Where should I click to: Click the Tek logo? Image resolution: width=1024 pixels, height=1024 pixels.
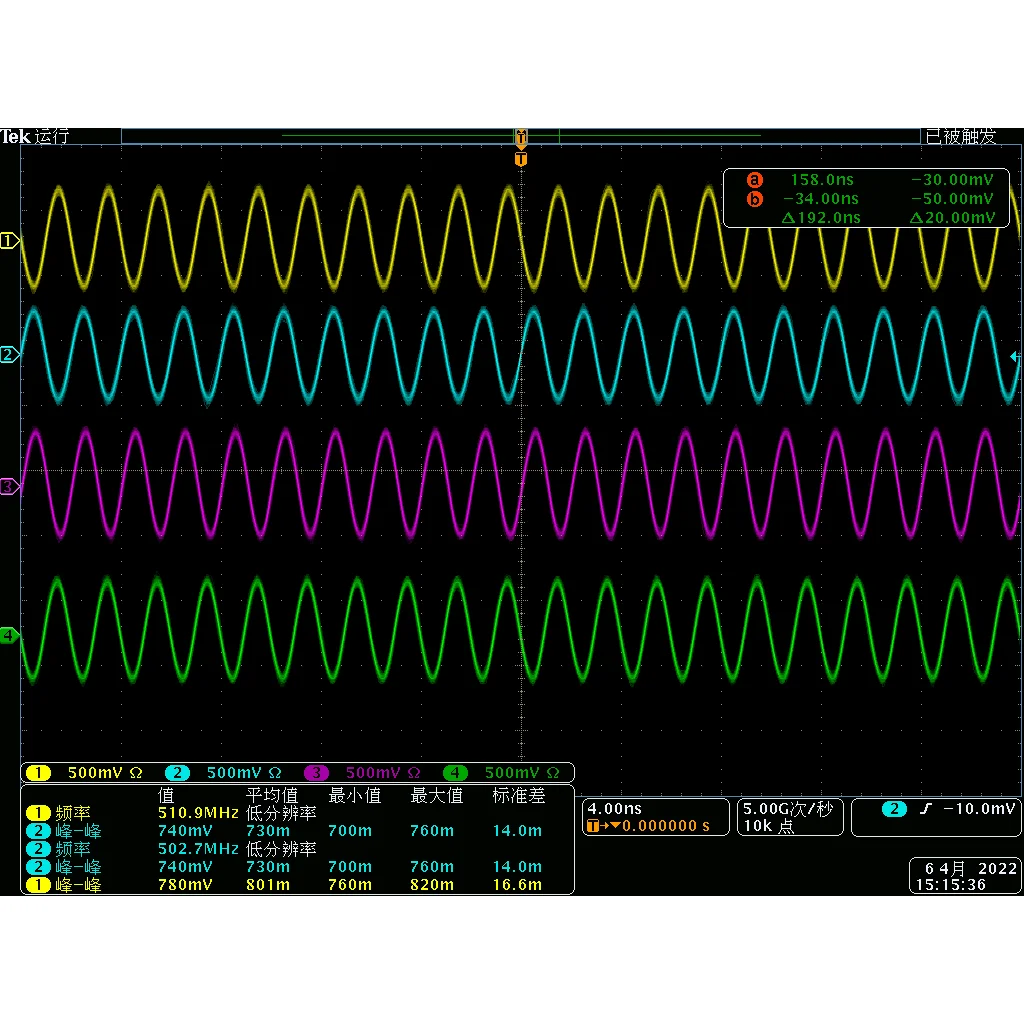click(15, 137)
